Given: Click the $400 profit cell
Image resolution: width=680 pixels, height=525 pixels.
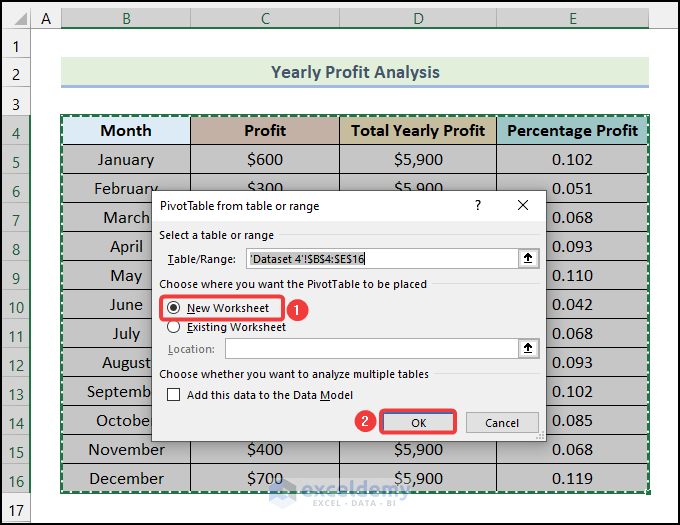Looking at the screenshot, I should 265,452.
